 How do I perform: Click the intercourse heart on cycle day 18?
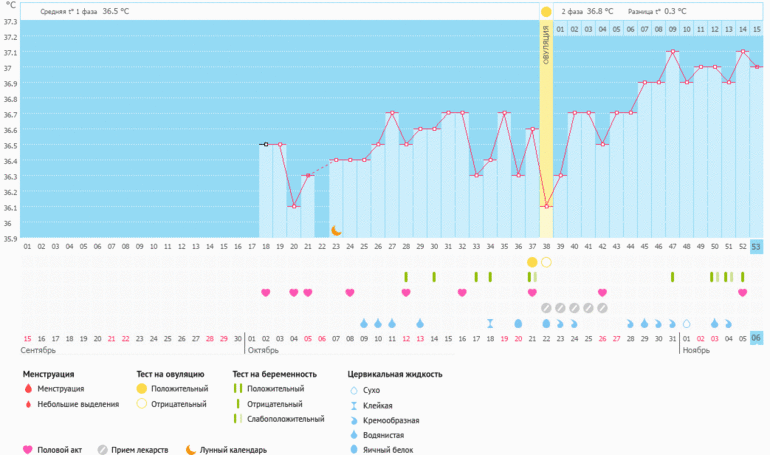coord(266,293)
